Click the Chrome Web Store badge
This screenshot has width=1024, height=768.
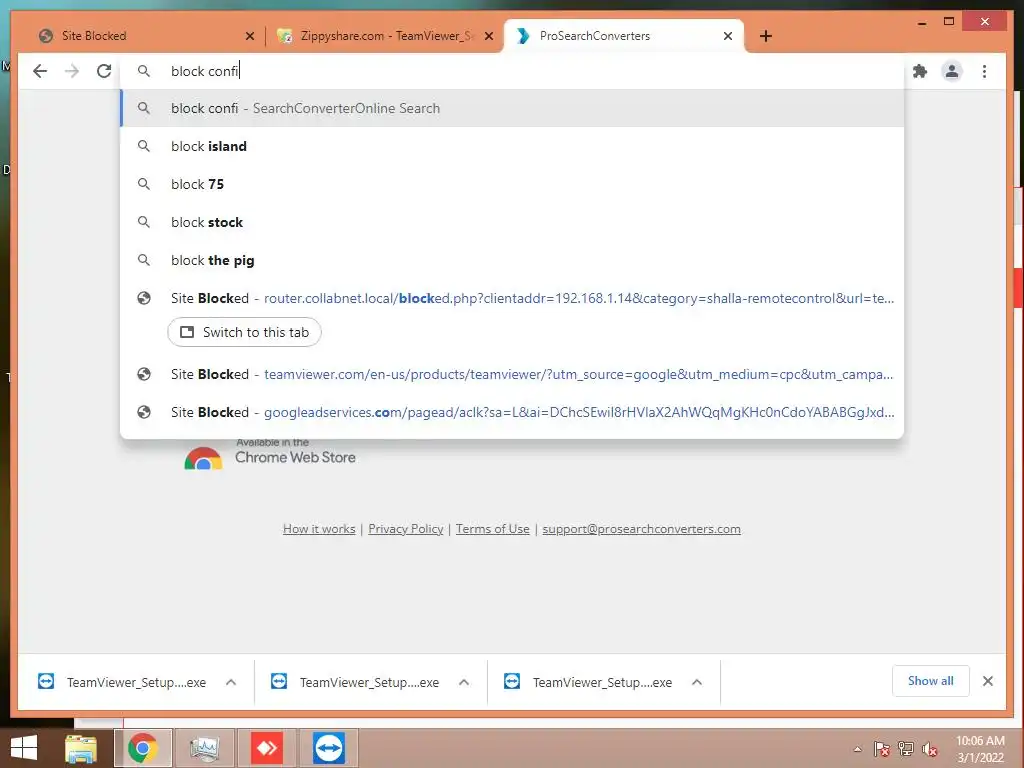coord(270,455)
